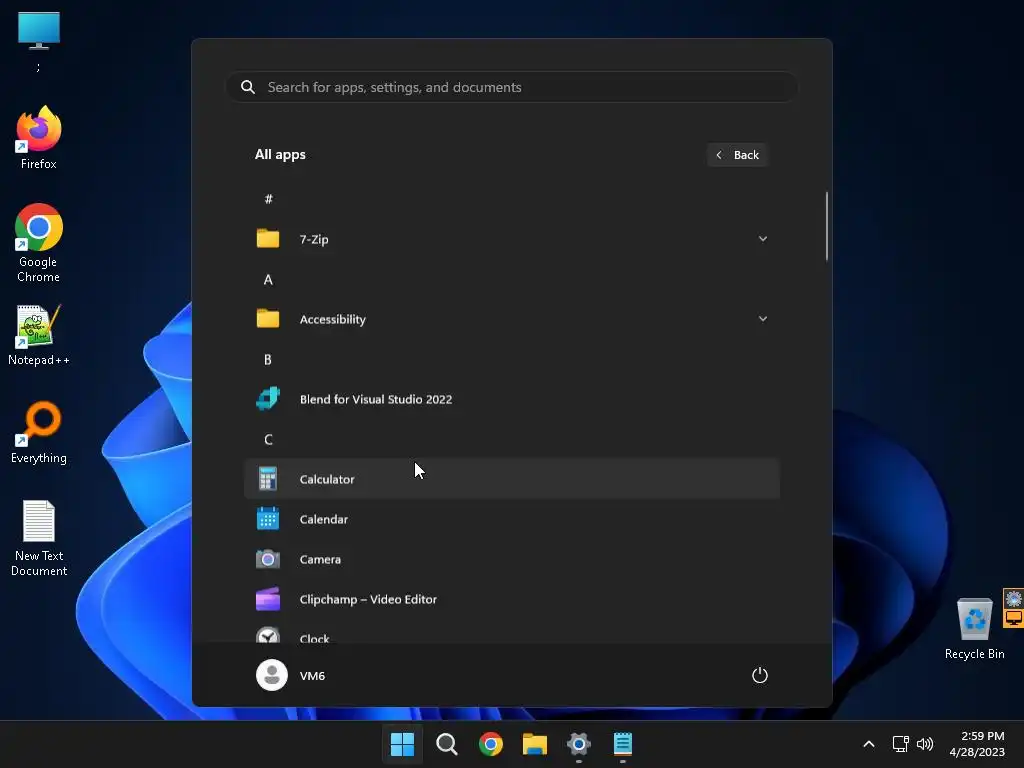Screen dimensions: 1024x768
Task: Open the Calculator app icon
Action: (268, 479)
